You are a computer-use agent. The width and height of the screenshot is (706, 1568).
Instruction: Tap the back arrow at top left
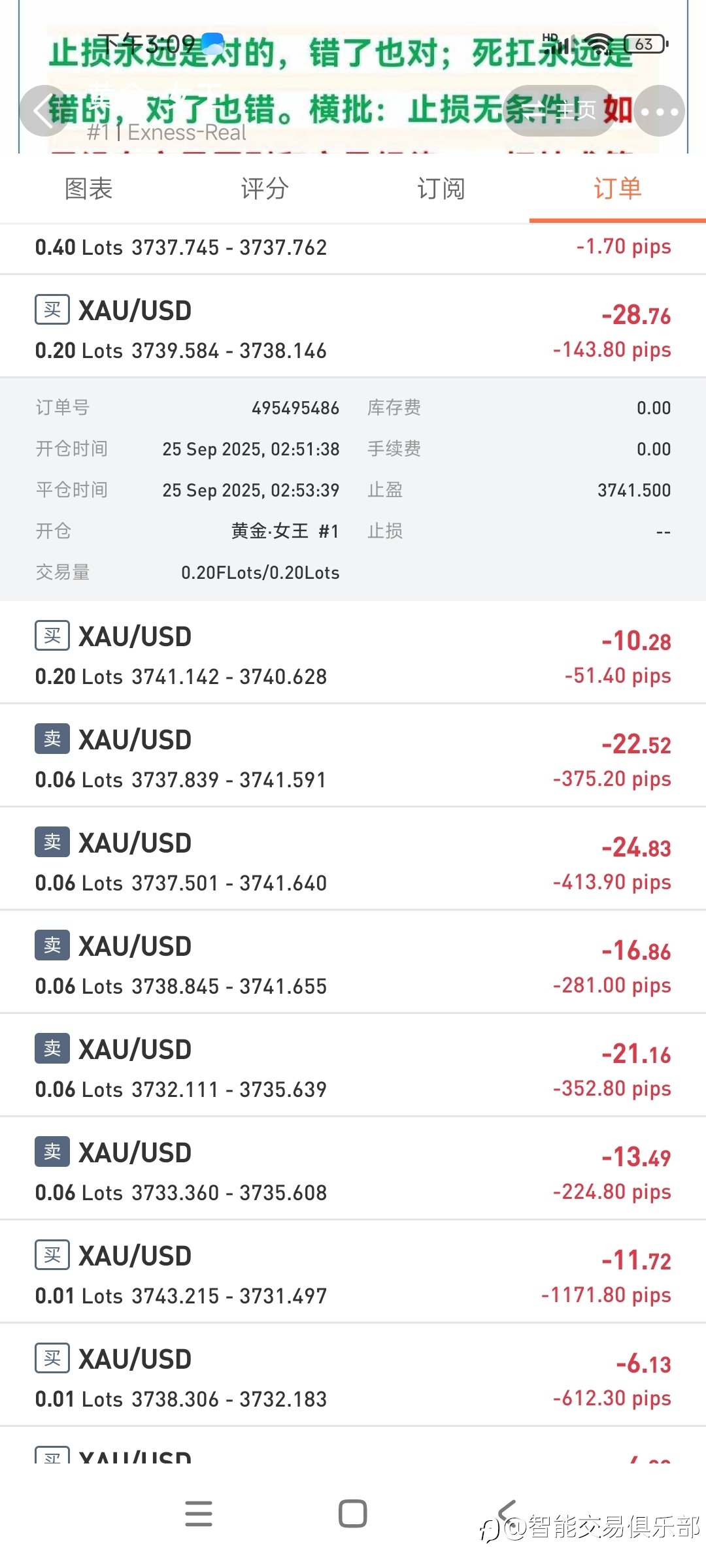pos(44,111)
